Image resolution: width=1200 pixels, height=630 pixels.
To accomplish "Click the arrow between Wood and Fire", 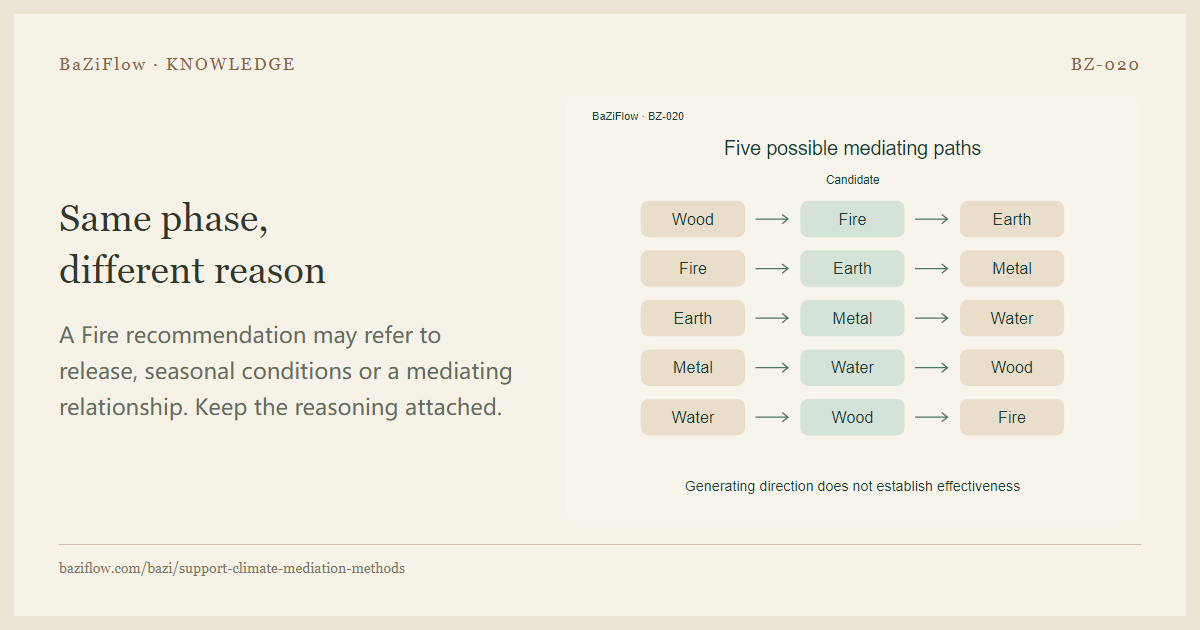I will click(772, 219).
